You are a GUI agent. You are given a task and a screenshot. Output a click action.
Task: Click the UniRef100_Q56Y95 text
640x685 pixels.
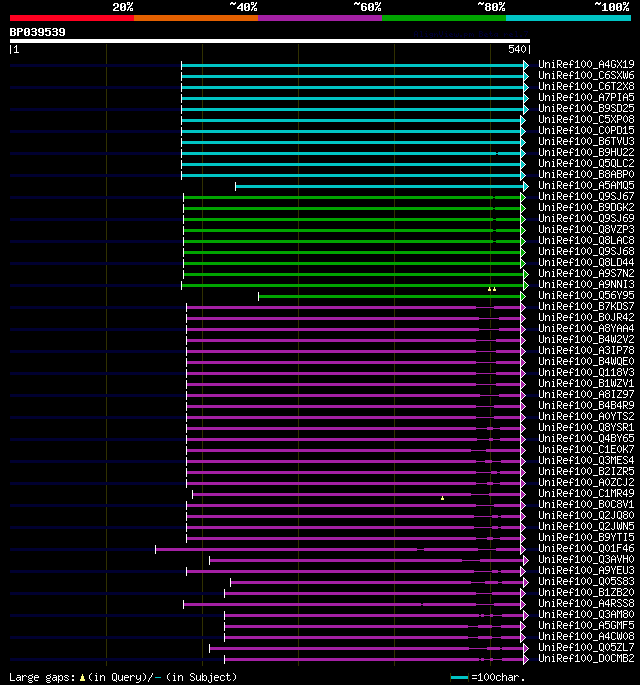[x=586, y=295]
